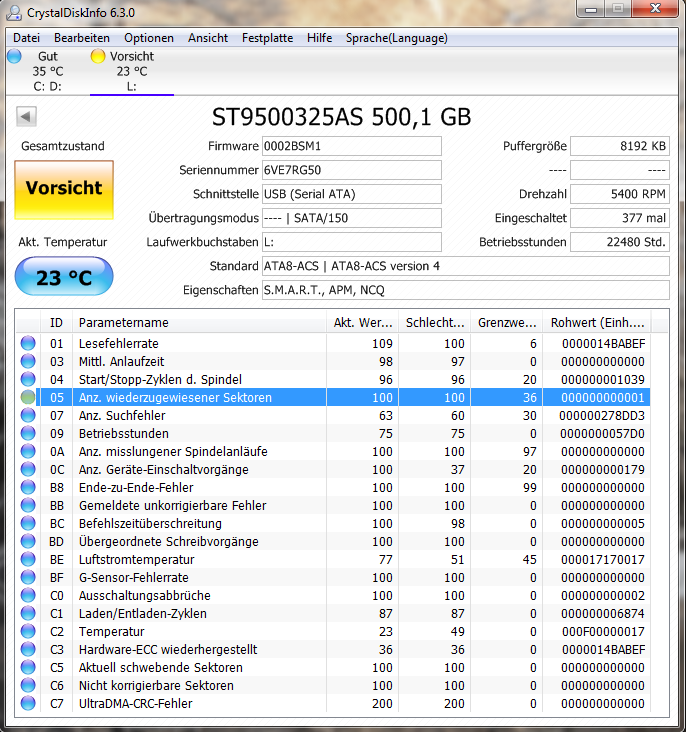The image size is (686, 732).
Task: Click status orb of Ausschaltungsabbrüche row
Action: tap(28, 595)
